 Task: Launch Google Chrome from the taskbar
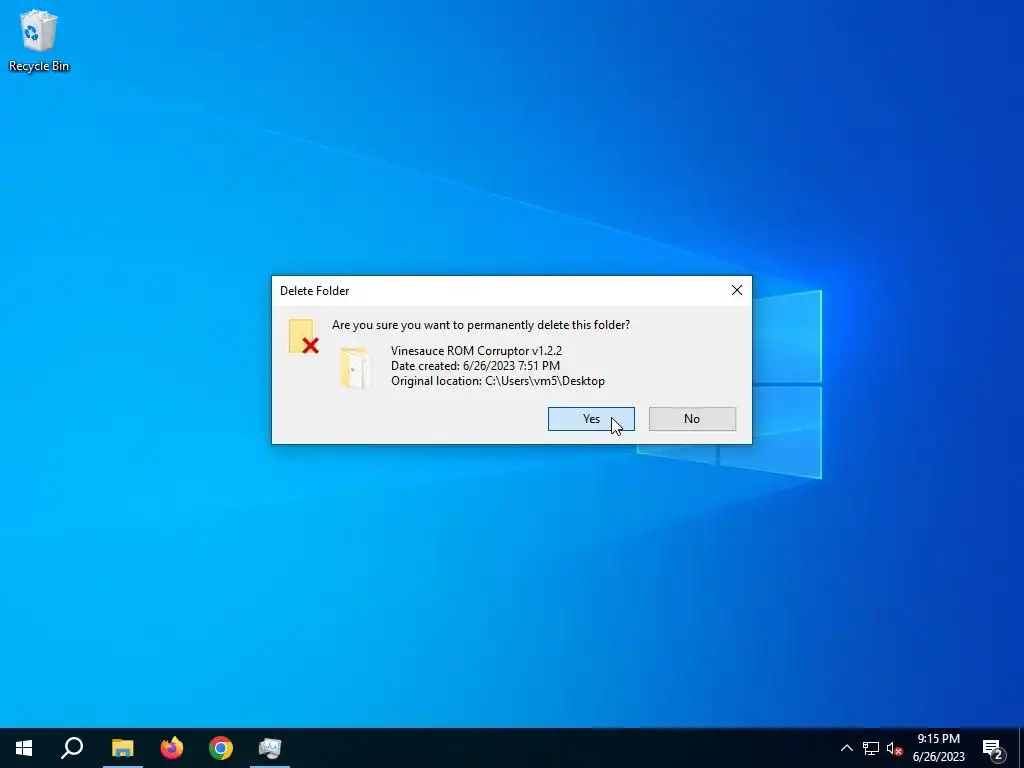click(x=221, y=748)
